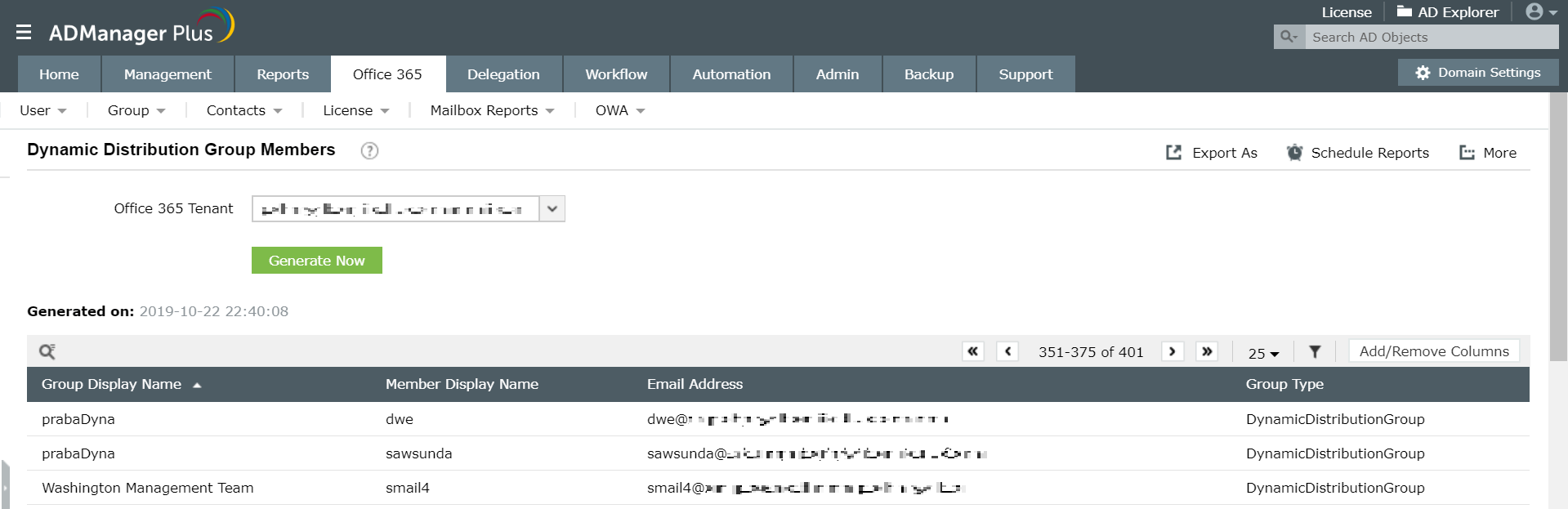The width and height of the screenshot is (1568, 509).
Task: Toggle sort arrow on Group Display Name
Action: pos(197,385)
